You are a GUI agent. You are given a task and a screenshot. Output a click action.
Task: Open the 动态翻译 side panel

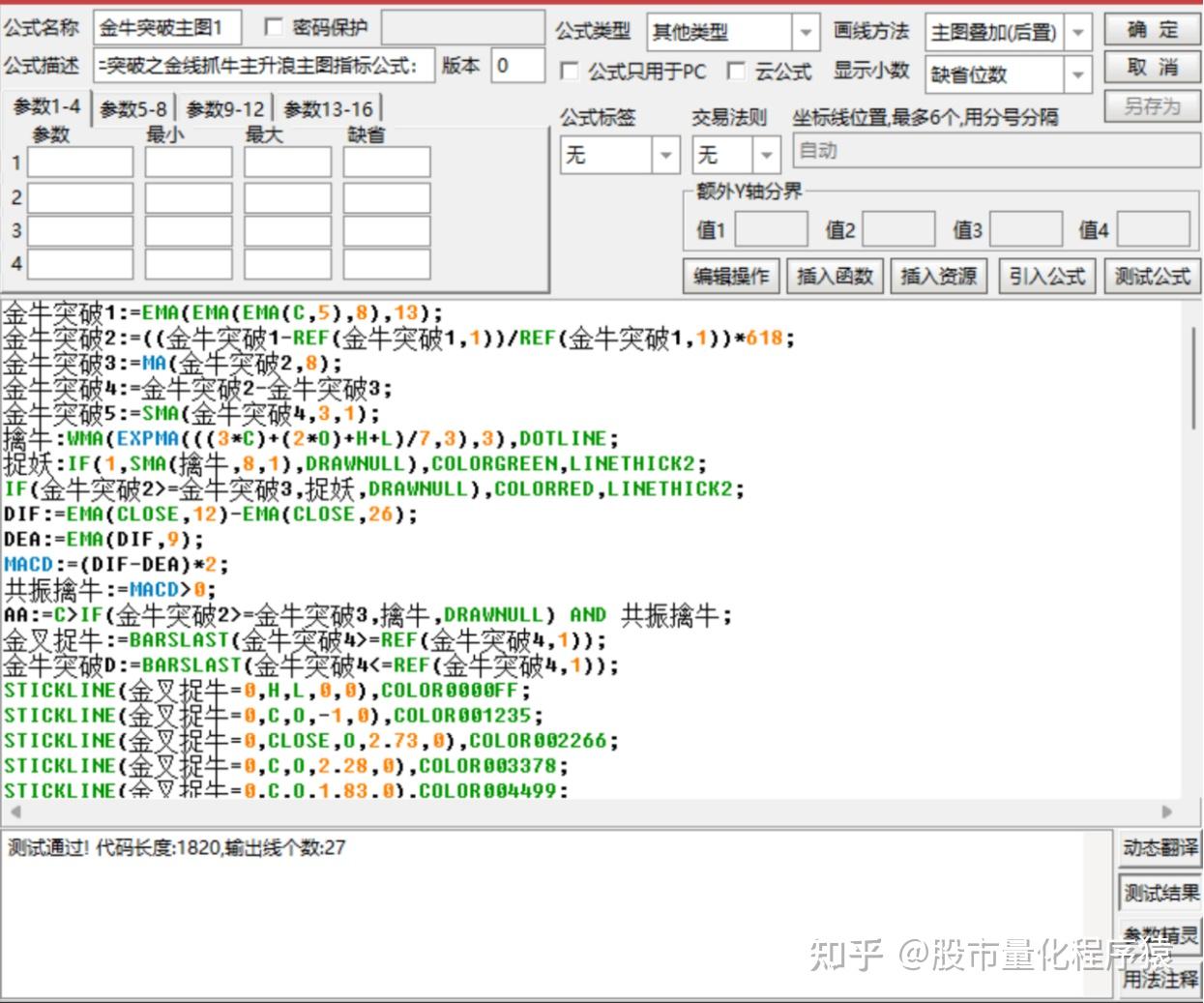pyautogui.click(x=1160, y=848)
